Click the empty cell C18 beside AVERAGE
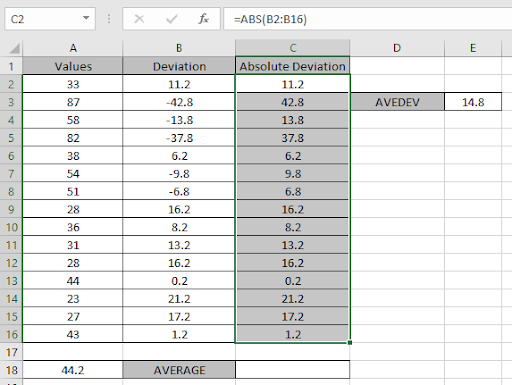Image resolution: width=512 pixels, height=385 pixels. click(x=293, y=370)
